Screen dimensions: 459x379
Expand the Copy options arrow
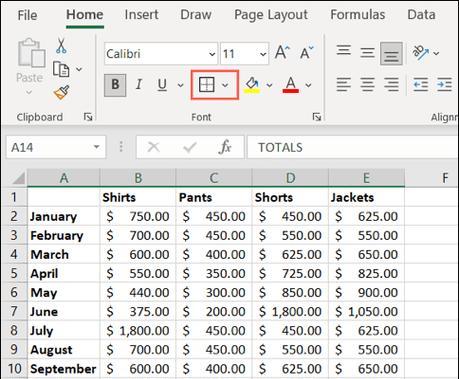[79, 69]
